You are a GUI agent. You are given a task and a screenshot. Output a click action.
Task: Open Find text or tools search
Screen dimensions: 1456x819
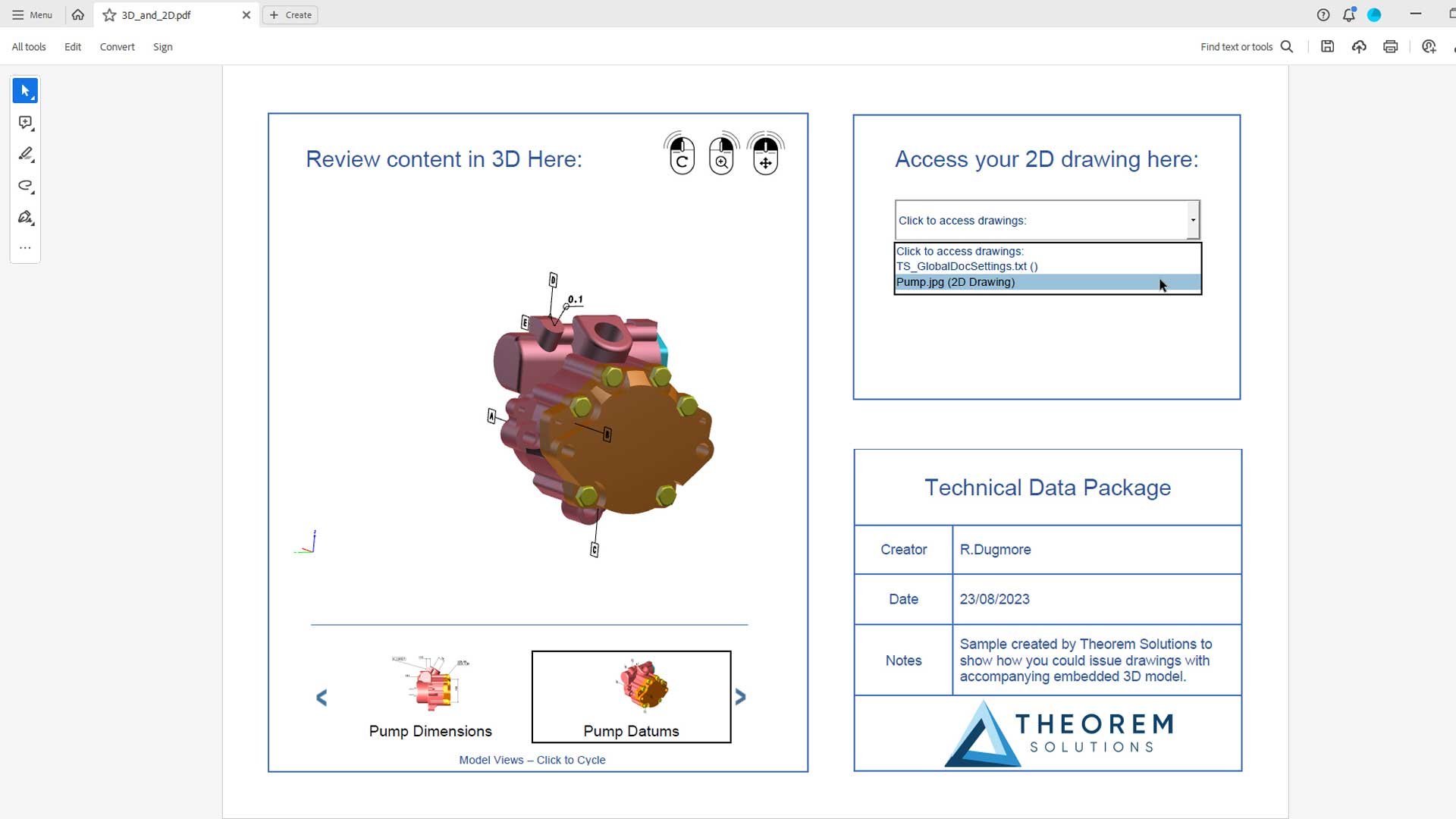tap(1287, 46)
